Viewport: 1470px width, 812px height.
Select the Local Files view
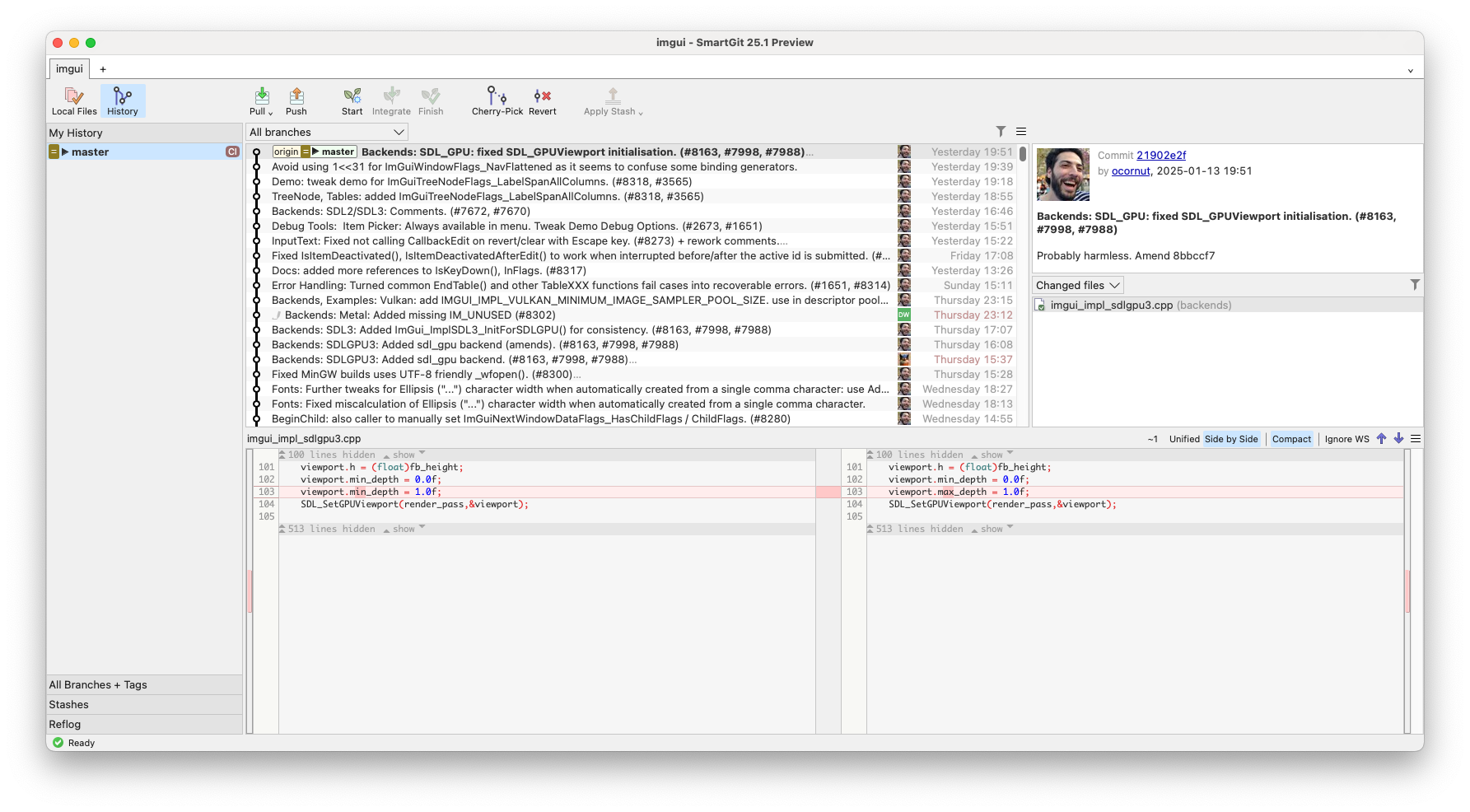coord(73,100)
